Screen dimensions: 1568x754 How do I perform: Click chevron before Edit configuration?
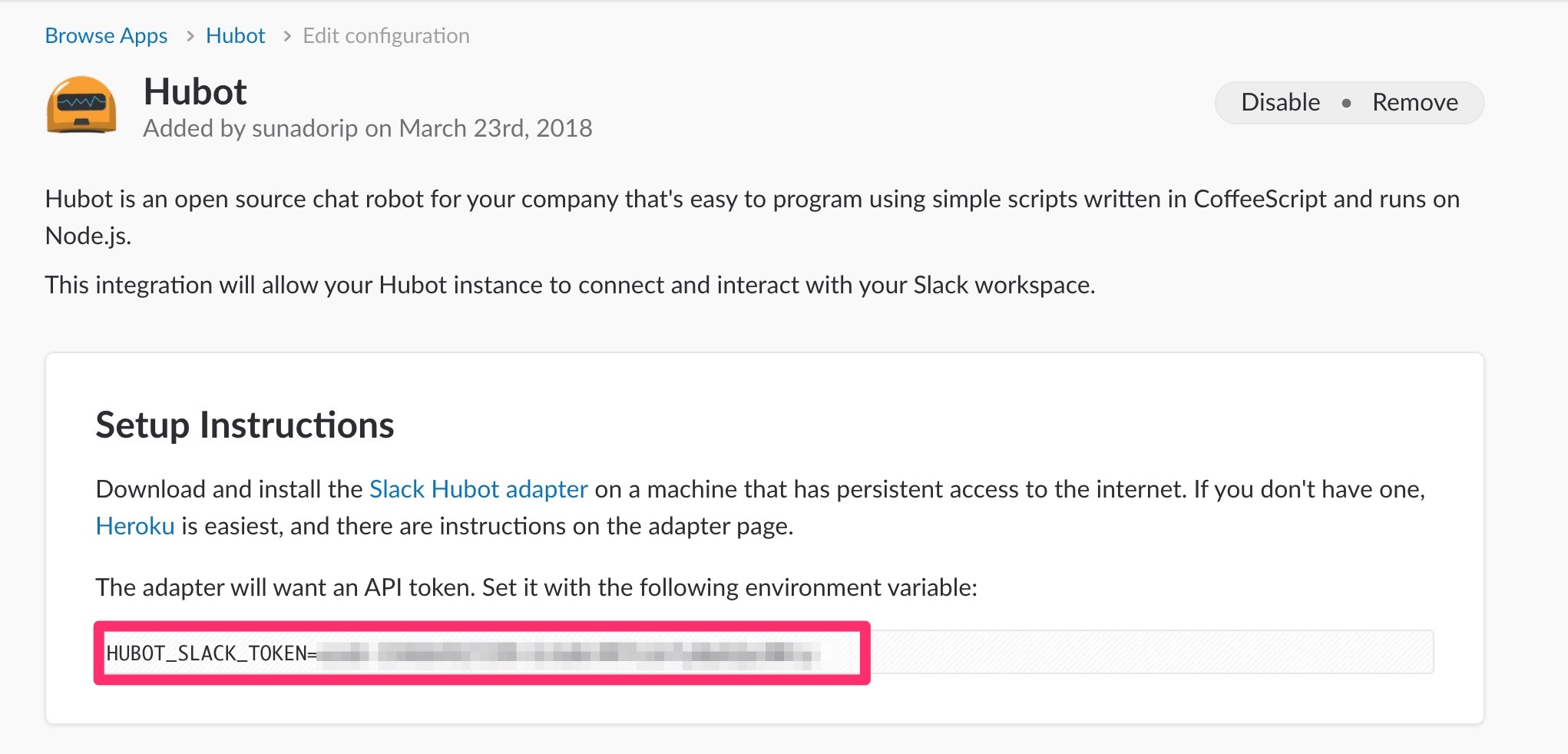tap(287, 36)
